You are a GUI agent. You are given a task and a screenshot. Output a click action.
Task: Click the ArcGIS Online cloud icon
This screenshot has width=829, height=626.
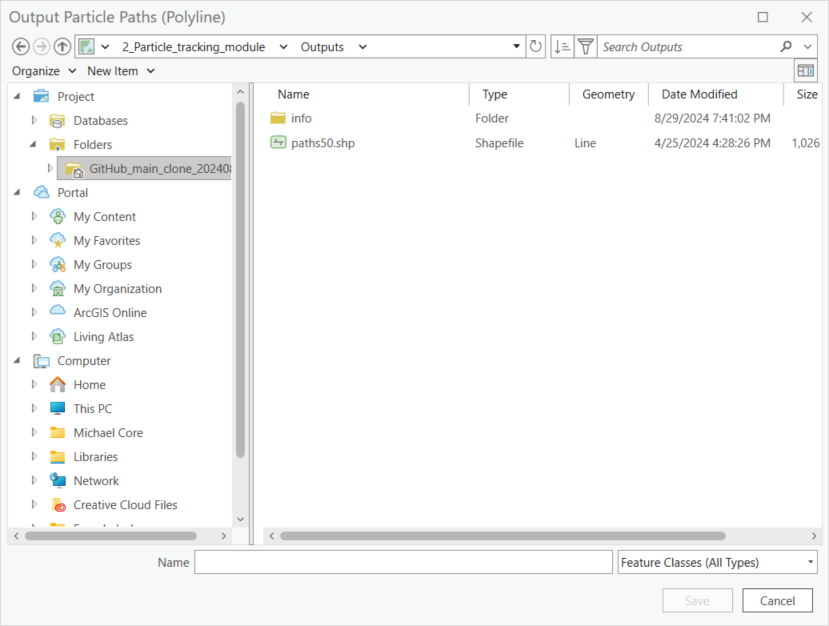pyautogui.click(x=57, y=312)
